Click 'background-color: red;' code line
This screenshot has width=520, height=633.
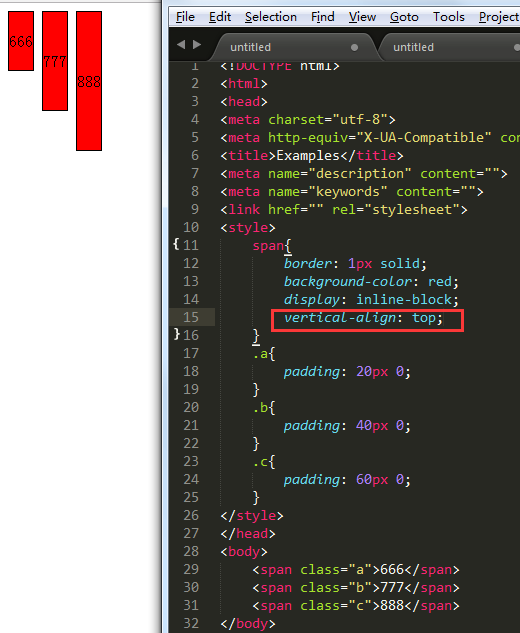pyautogui.click(x=371, y=281)
